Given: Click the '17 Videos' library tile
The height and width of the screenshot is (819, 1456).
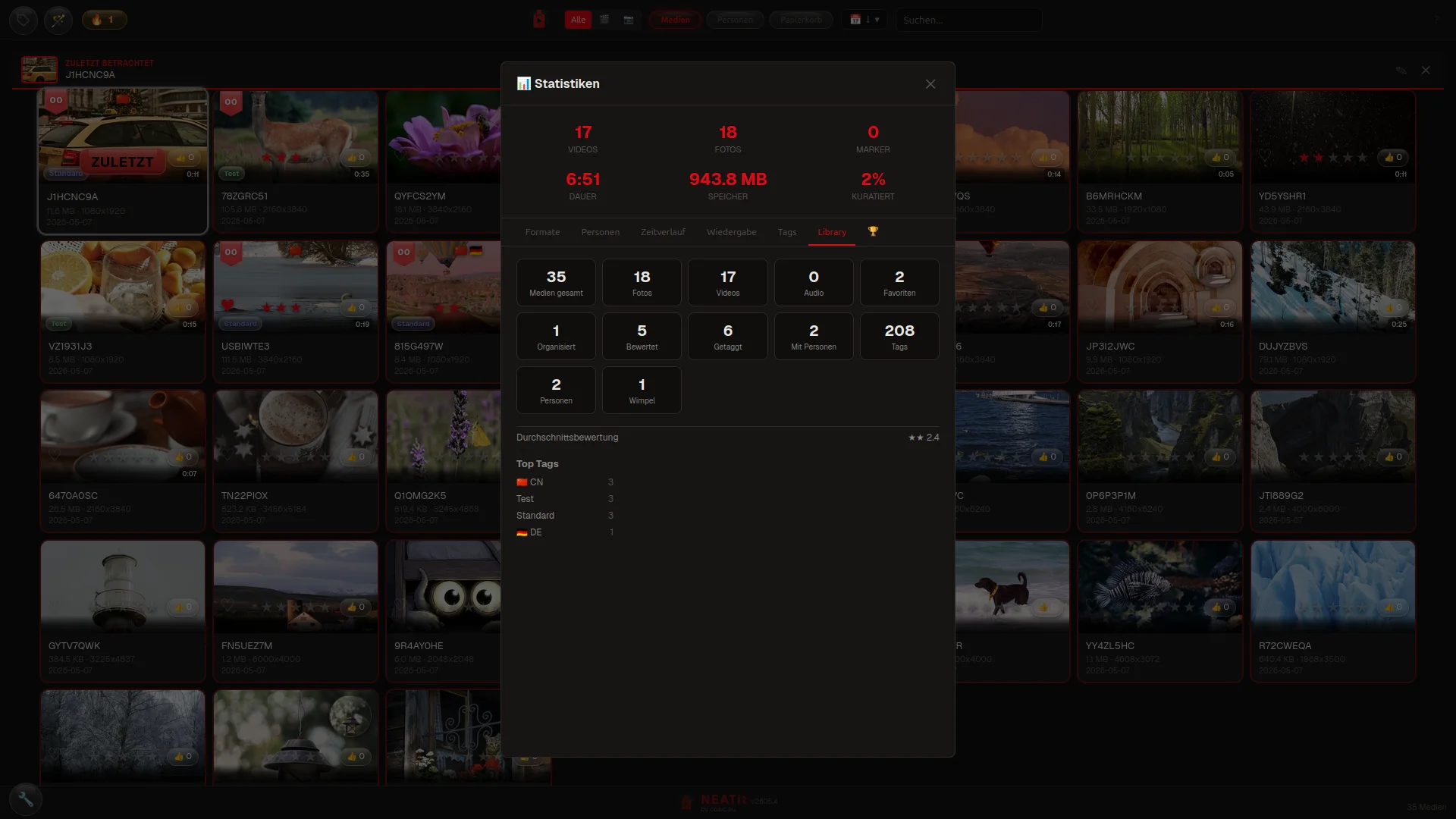Looking at the screenshot, I should [728, 282].
